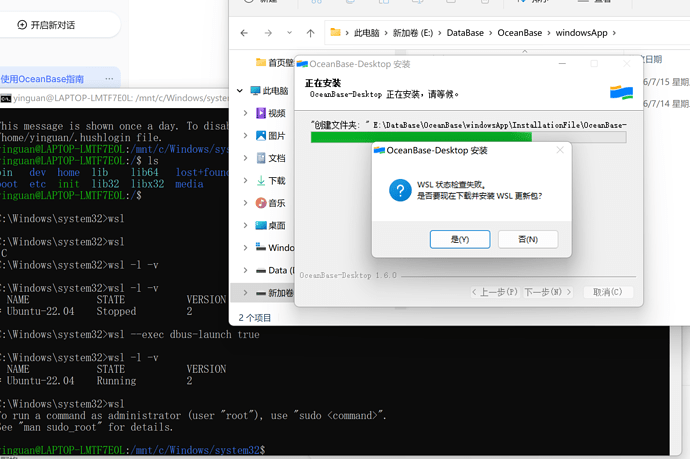Open the recent locations dropdown chevron
The image size is (690, 459).
pos(289,33)
